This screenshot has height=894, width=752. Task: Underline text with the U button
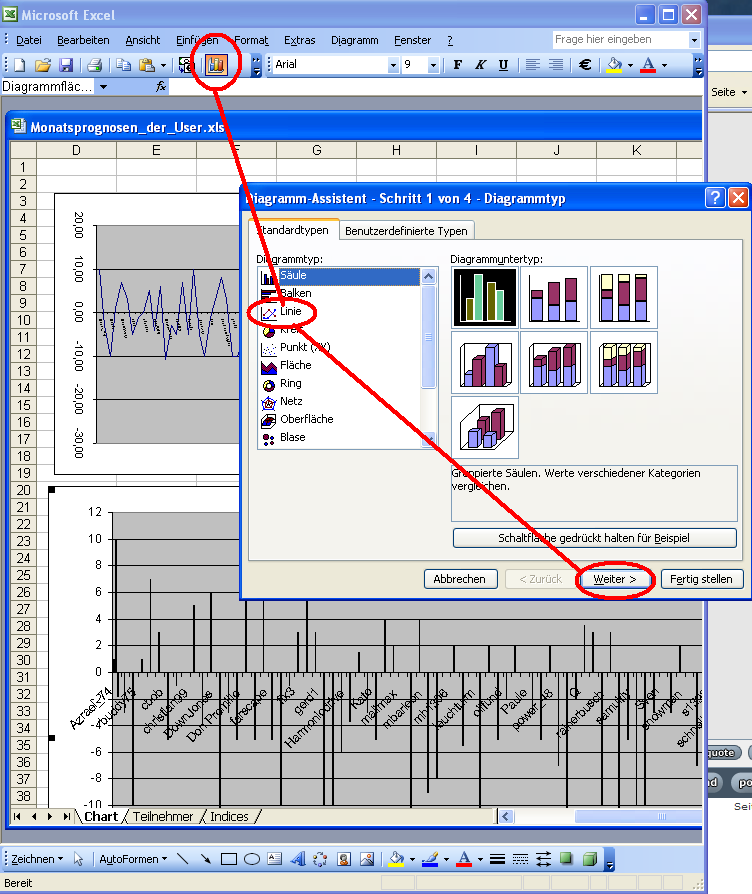coord(503,64)
